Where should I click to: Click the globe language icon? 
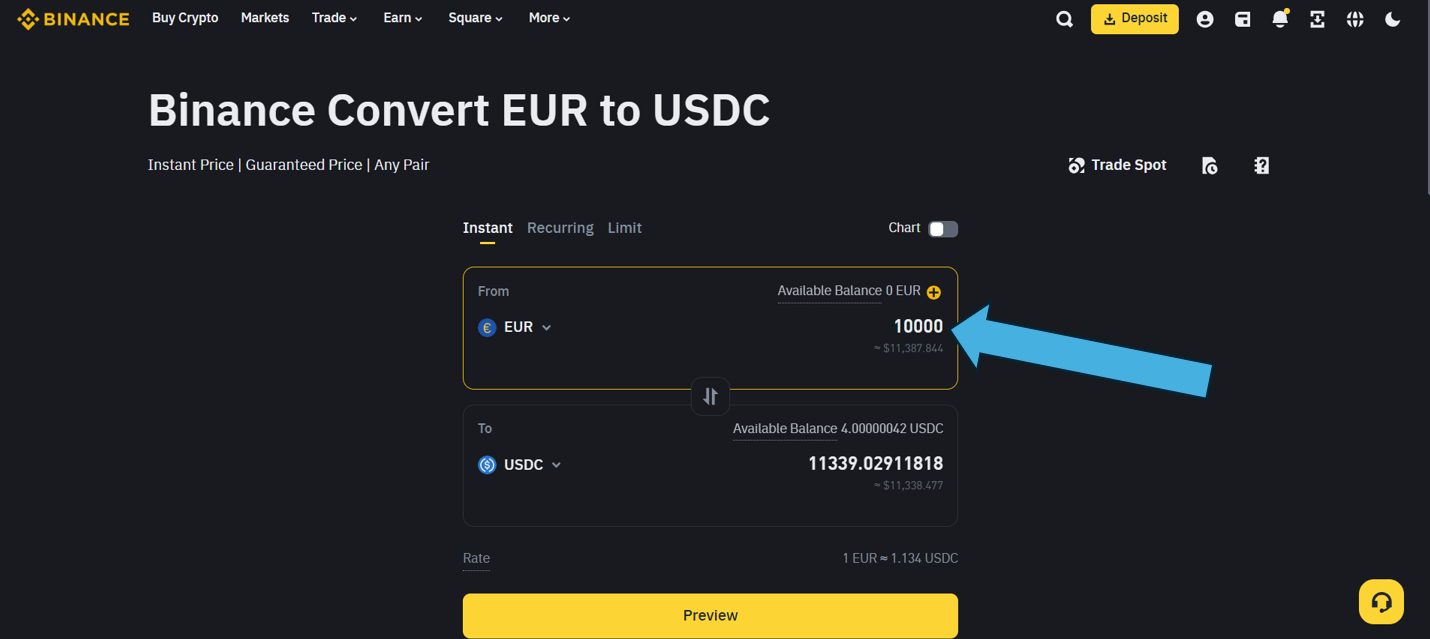point(1355,19)
